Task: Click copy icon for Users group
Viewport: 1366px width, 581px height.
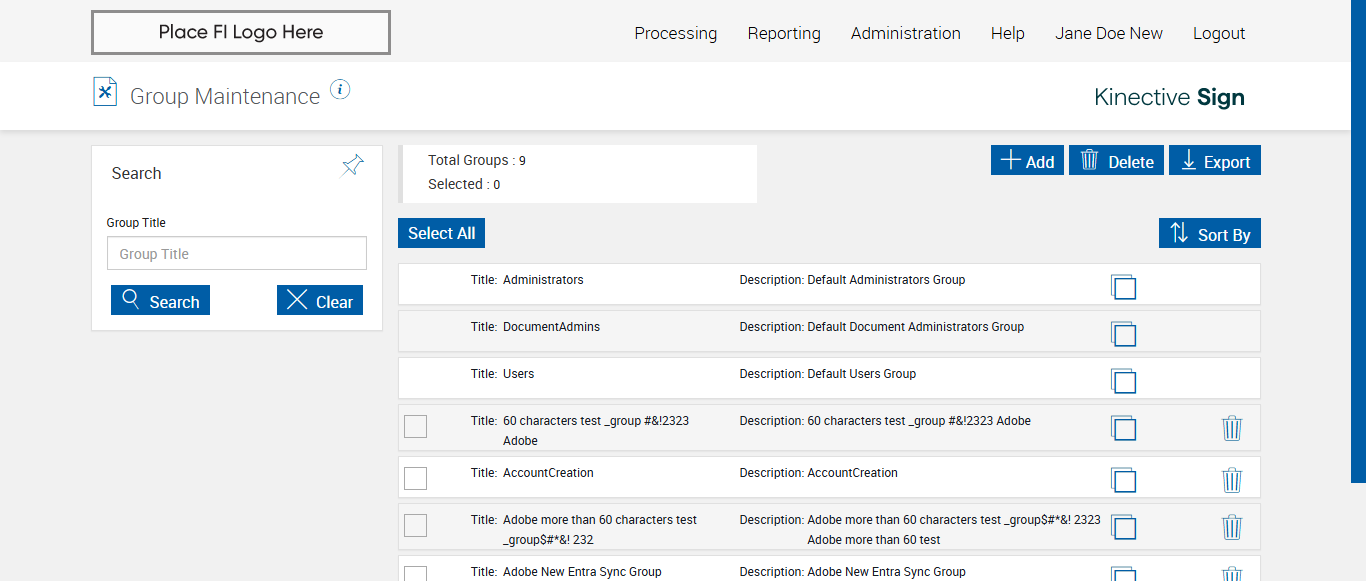Action: [1123, 381]
